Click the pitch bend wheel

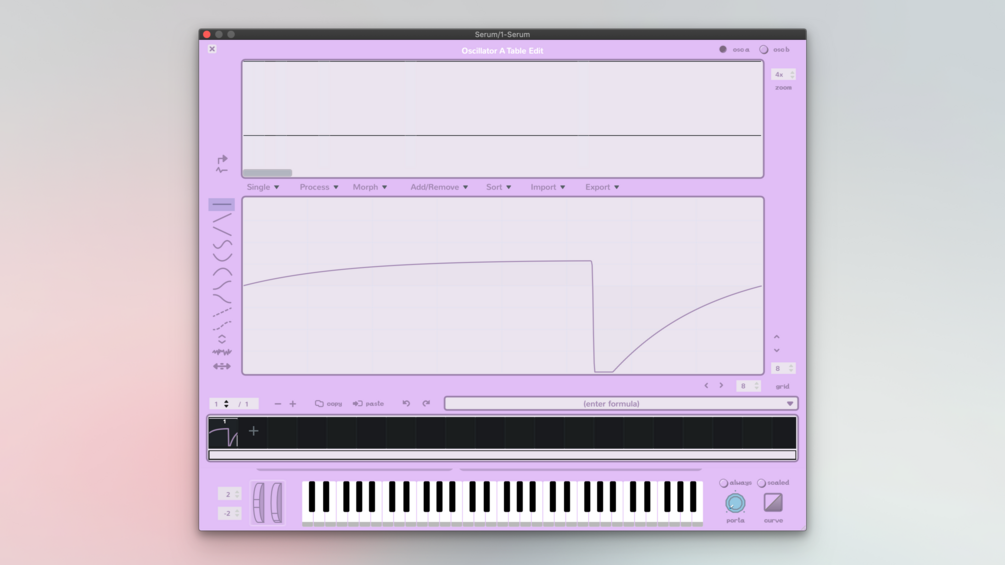(x=259, y=503)
